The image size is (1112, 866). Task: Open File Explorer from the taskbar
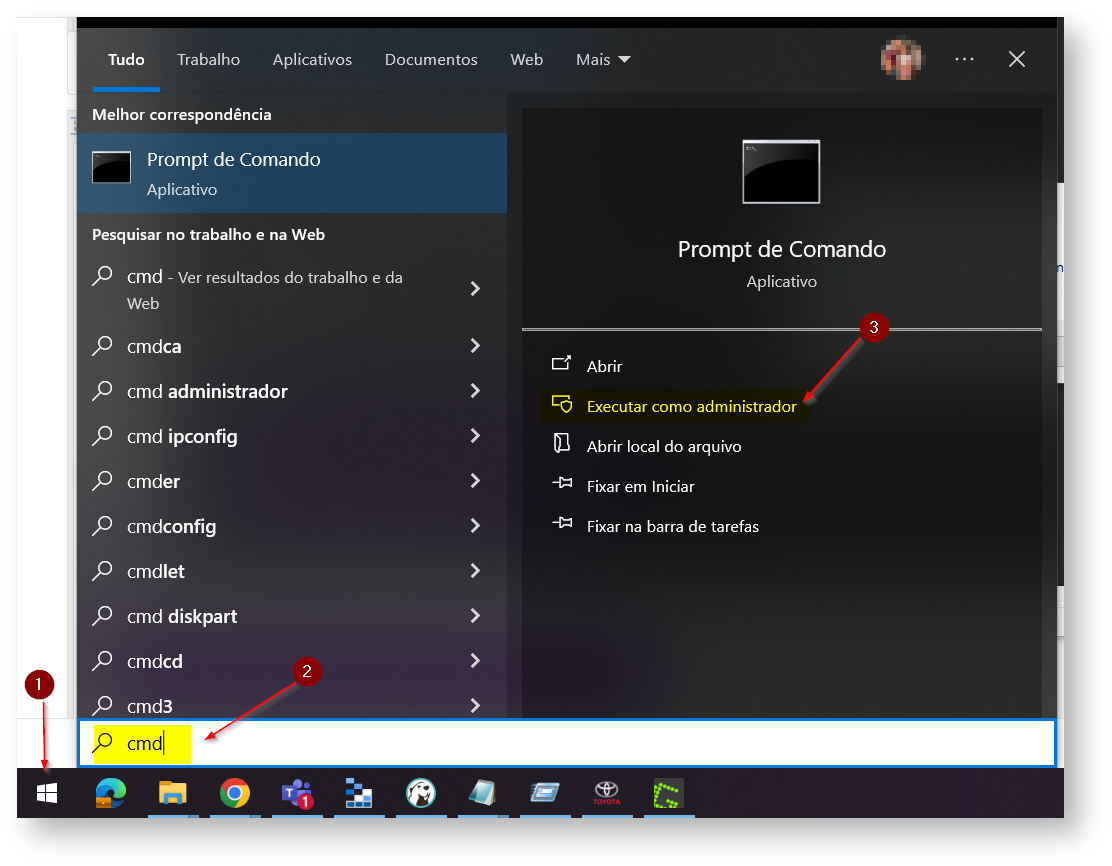pos(172,793)
